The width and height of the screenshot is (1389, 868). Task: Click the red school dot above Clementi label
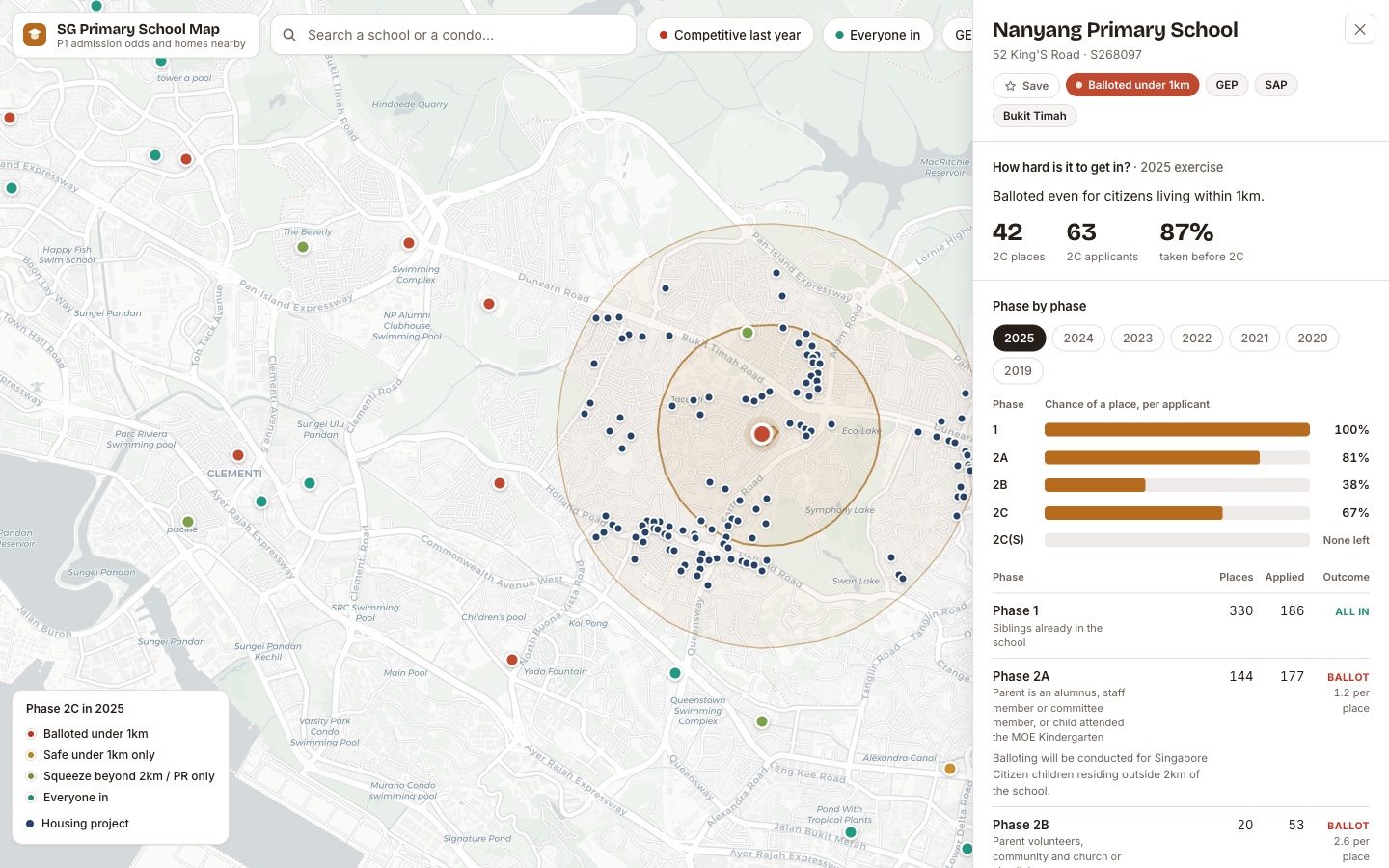[x=238, y=455]
